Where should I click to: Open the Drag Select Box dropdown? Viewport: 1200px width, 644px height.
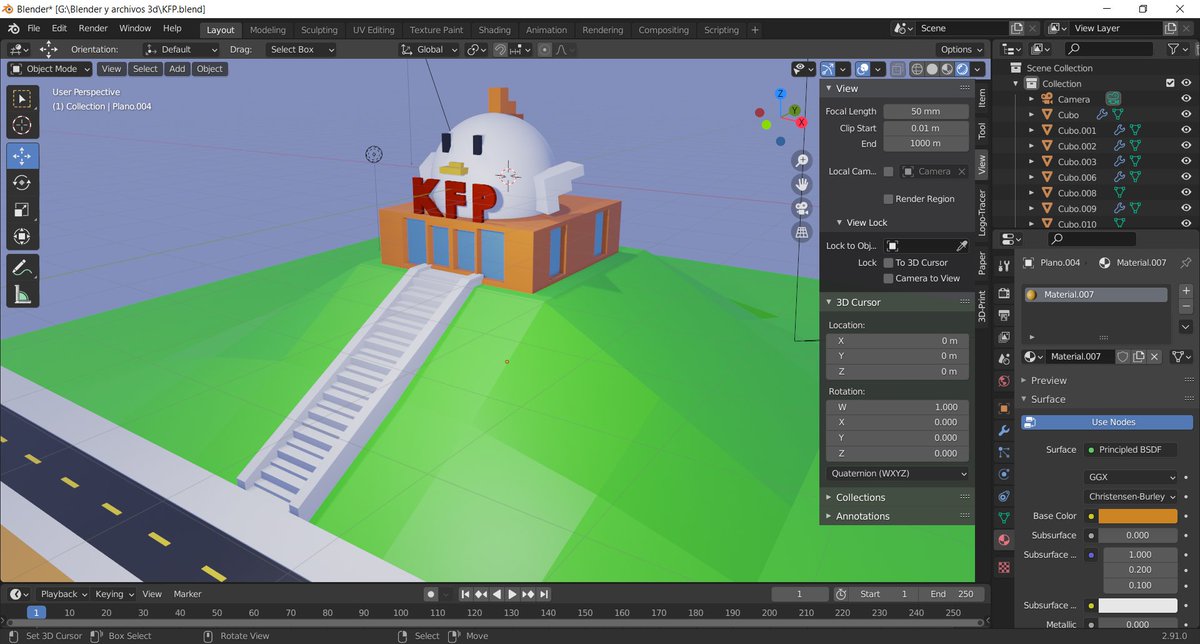(301, 49)
